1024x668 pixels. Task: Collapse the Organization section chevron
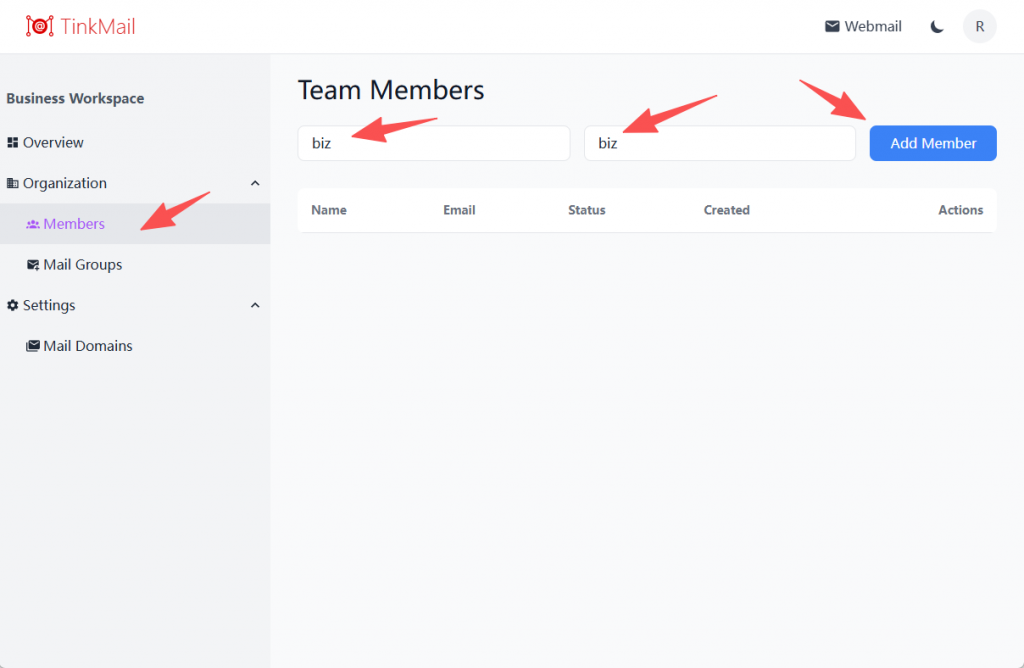[255, 183]
